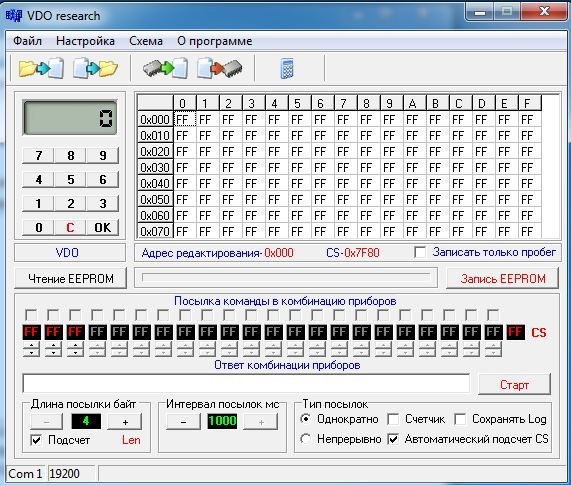Click keypad digit 5

(x=71, y=180)
